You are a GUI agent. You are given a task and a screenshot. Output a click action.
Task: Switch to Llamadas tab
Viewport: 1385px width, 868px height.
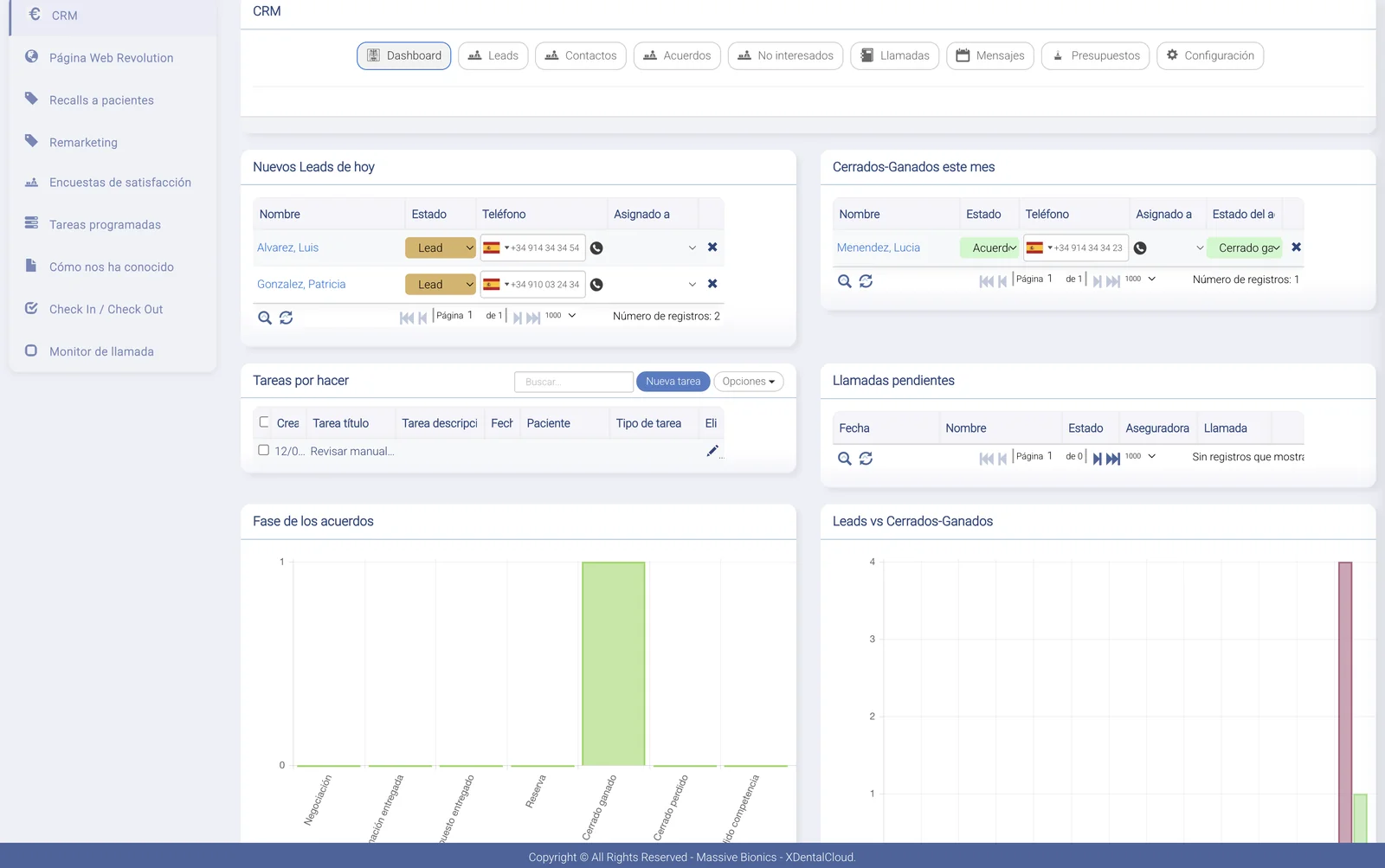click(894, 55)
